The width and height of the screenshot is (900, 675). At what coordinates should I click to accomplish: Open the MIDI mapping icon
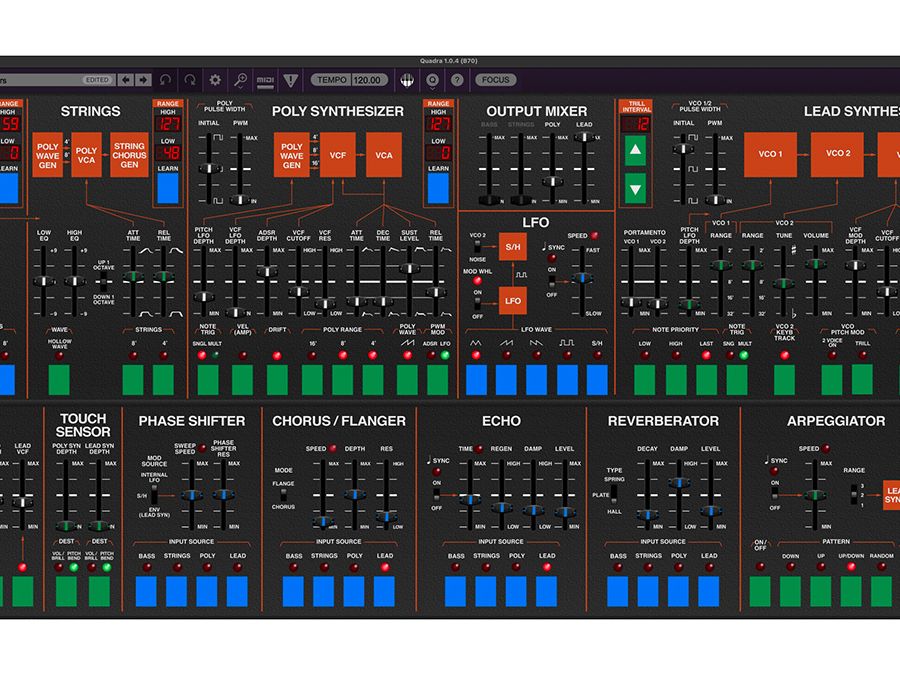point(265,80)
